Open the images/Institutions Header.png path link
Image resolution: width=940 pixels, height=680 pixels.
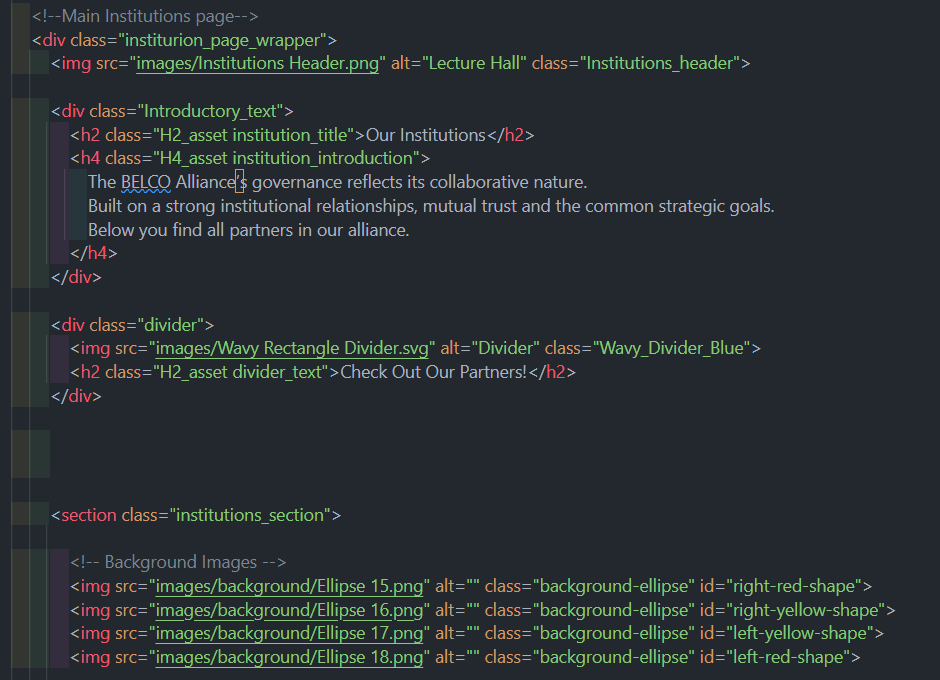coord(258,64)
